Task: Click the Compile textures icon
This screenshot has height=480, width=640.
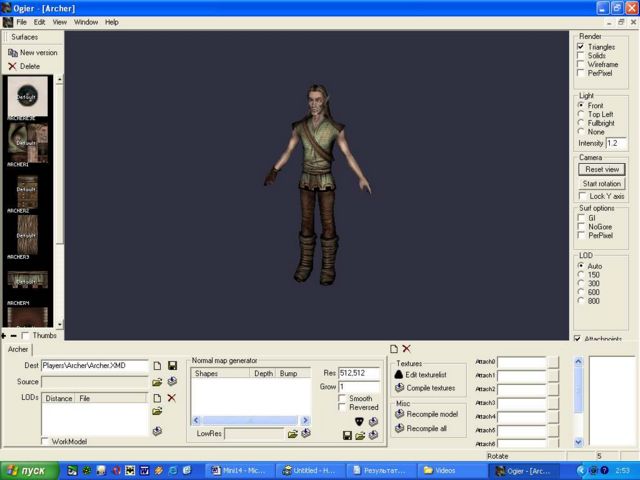Action: pos(399,388)
